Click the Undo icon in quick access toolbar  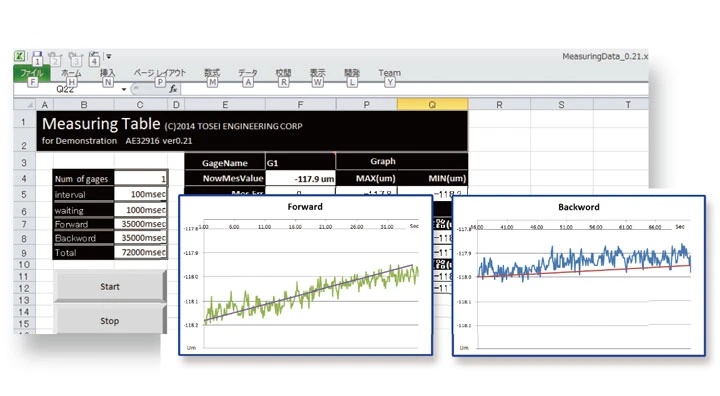(x=54, y=57)
